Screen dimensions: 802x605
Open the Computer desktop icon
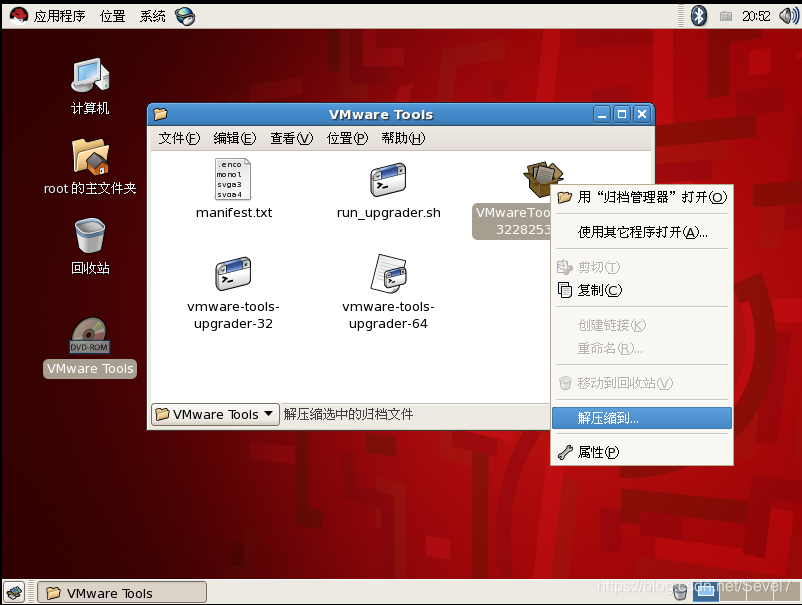click(90, 77)
